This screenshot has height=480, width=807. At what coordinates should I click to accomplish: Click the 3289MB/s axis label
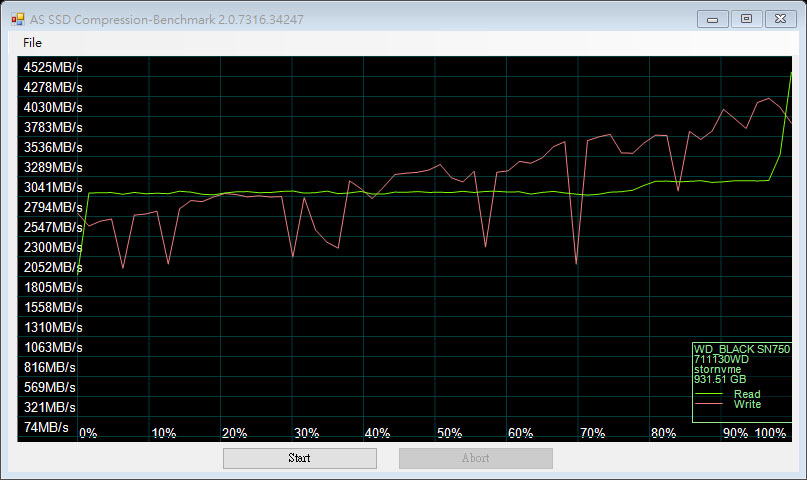click(x=53, y=168)
